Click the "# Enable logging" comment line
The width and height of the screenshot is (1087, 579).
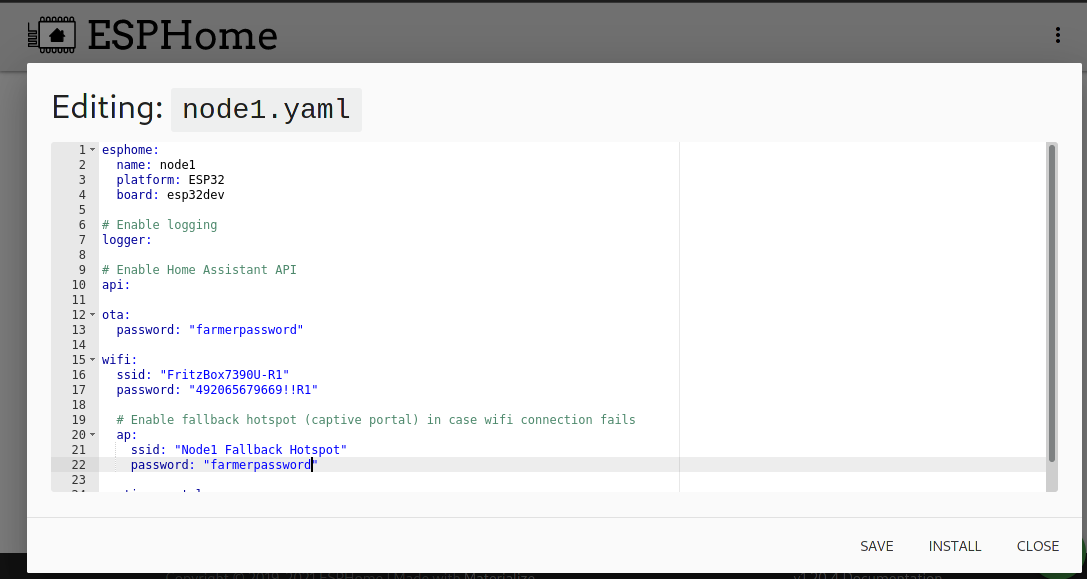click(159, 225)
